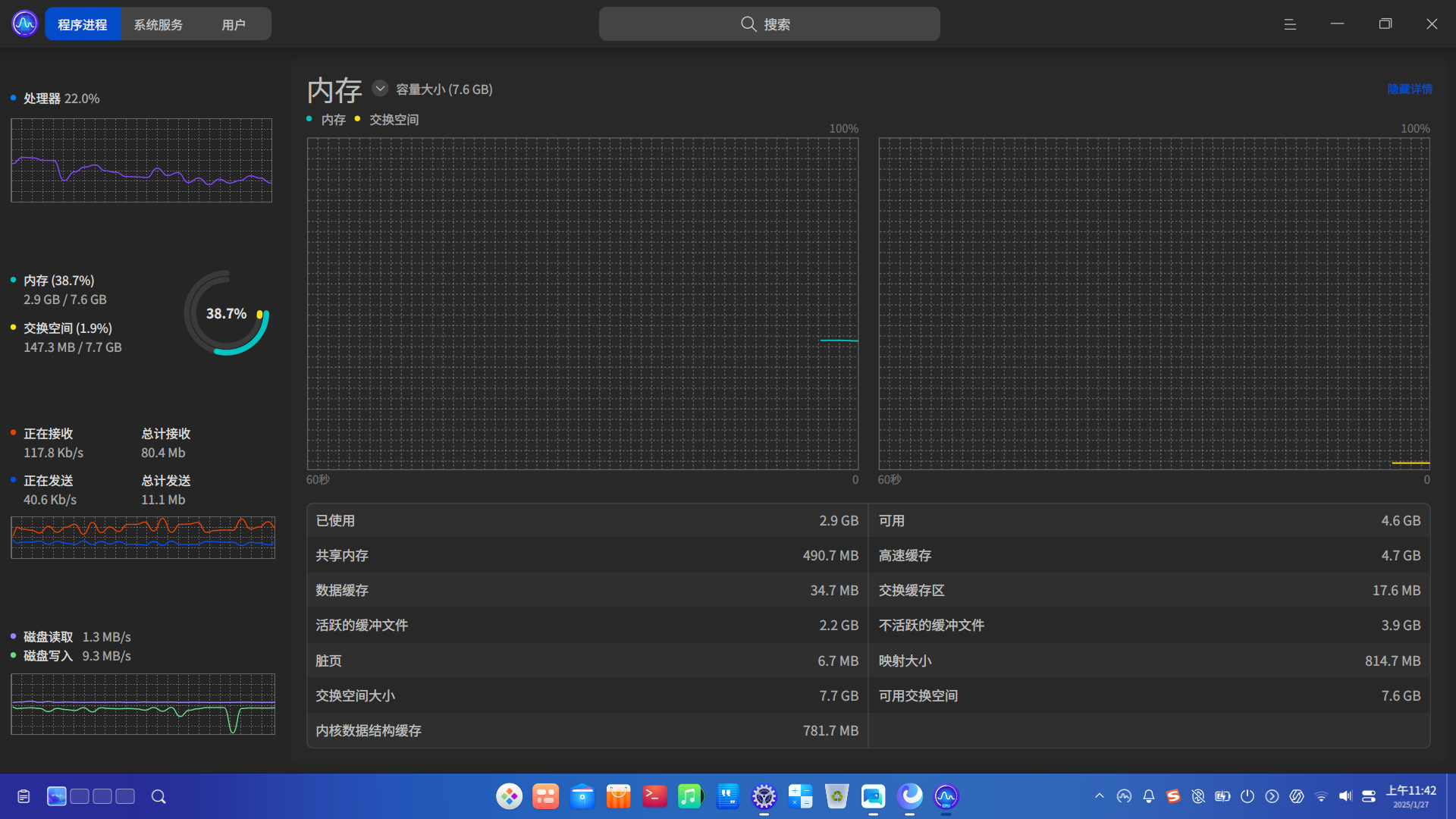Open the blue swirl browser icon
The height and width of the screenshot is (819, 1456).
pyautogui.click(x=910, y=796)
